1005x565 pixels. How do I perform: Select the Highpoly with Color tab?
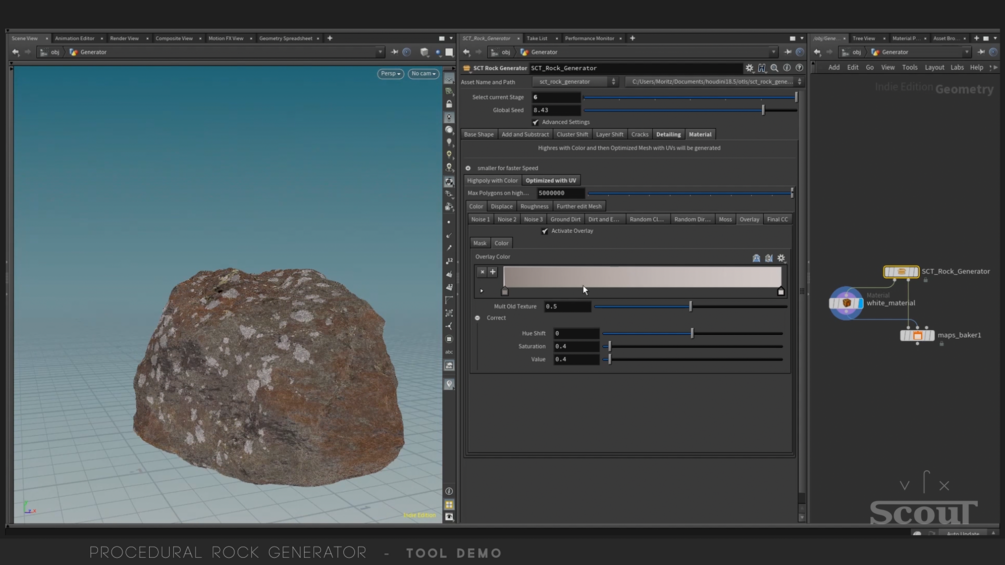[492, 181]
